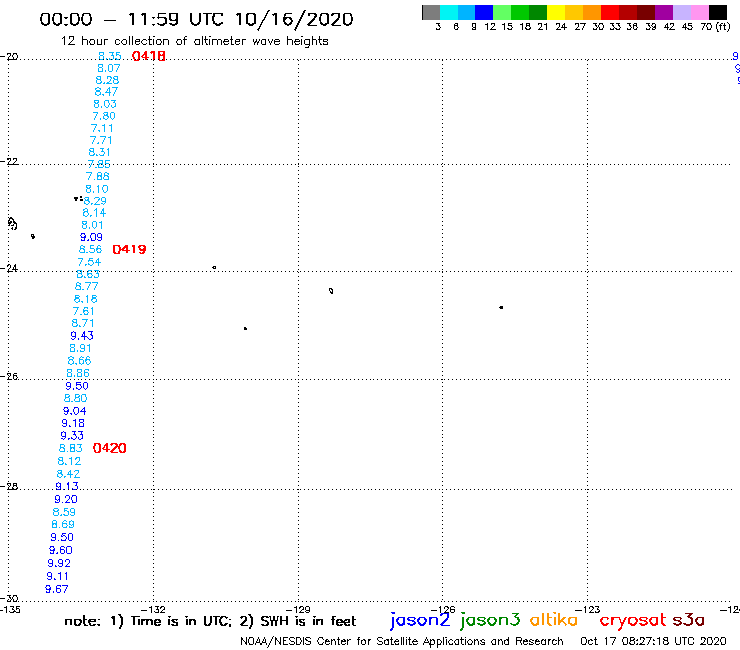
Task: Click the wave height value 7.11
Action: point(102,128)
